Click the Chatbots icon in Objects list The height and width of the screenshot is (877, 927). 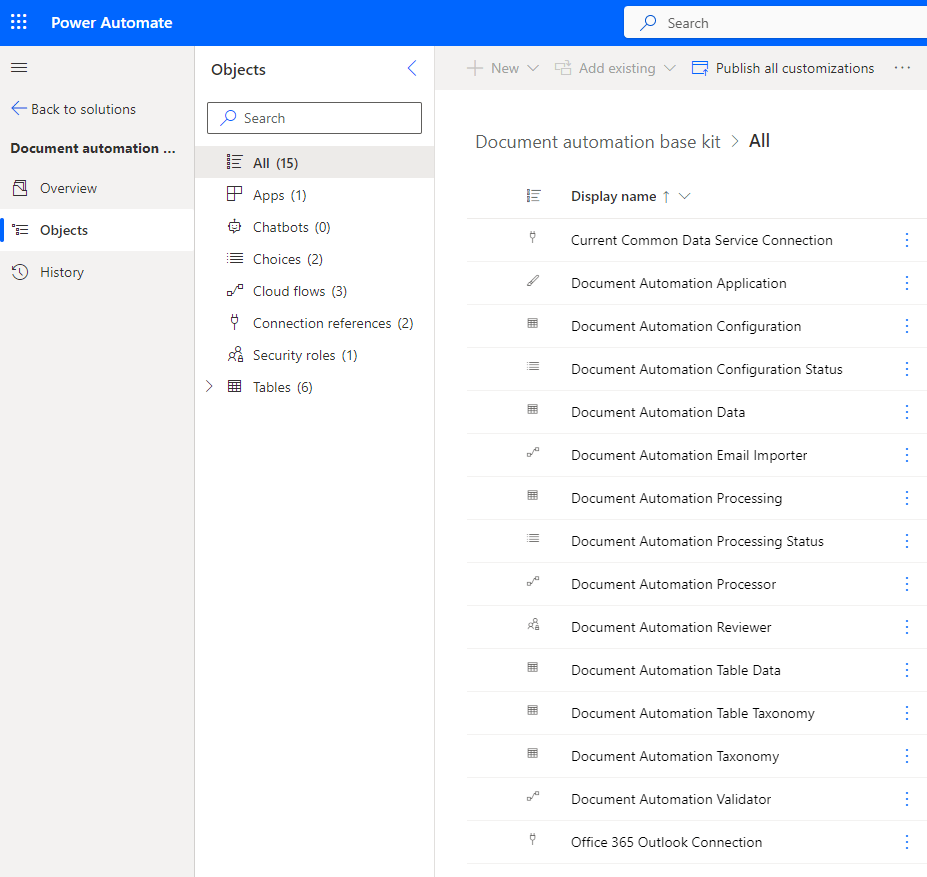(235, 227)
